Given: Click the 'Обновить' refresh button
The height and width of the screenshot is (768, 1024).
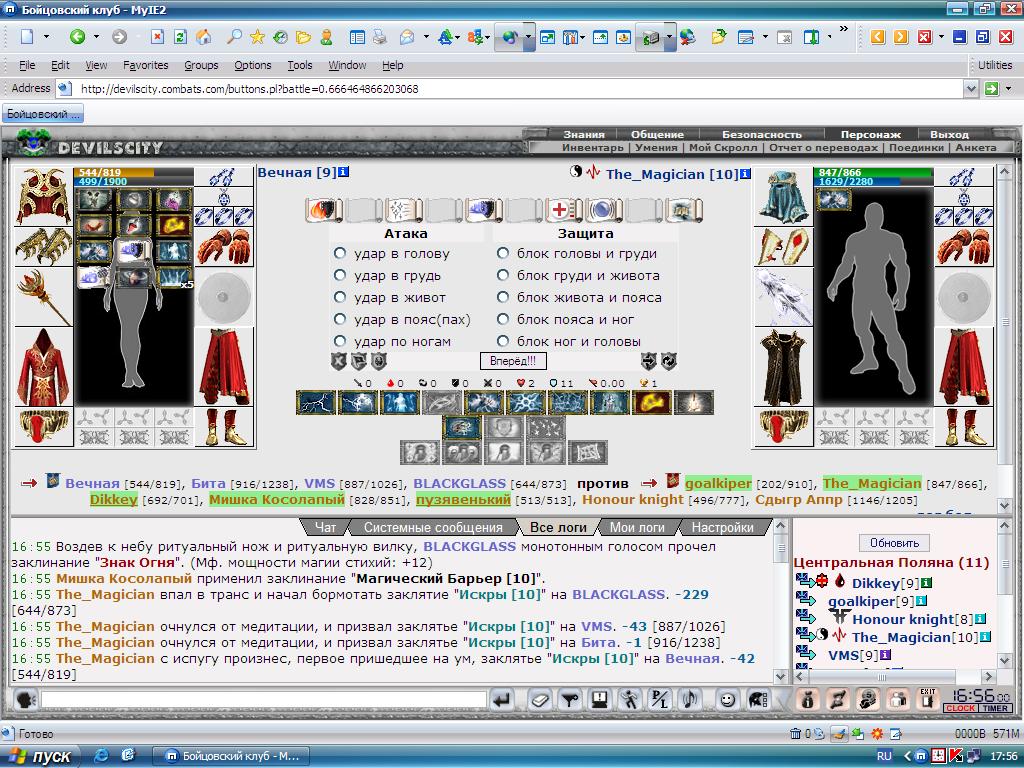Looking at the screenshot, I should (x=894, y=543).
